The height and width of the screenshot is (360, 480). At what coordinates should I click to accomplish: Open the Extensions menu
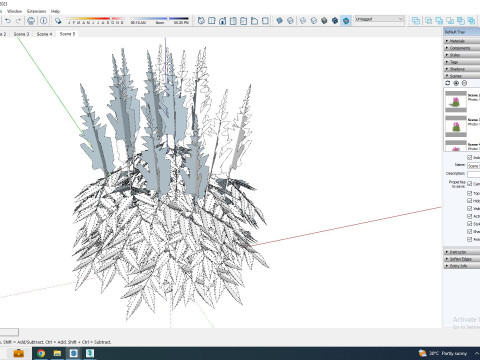pos(37,11)
